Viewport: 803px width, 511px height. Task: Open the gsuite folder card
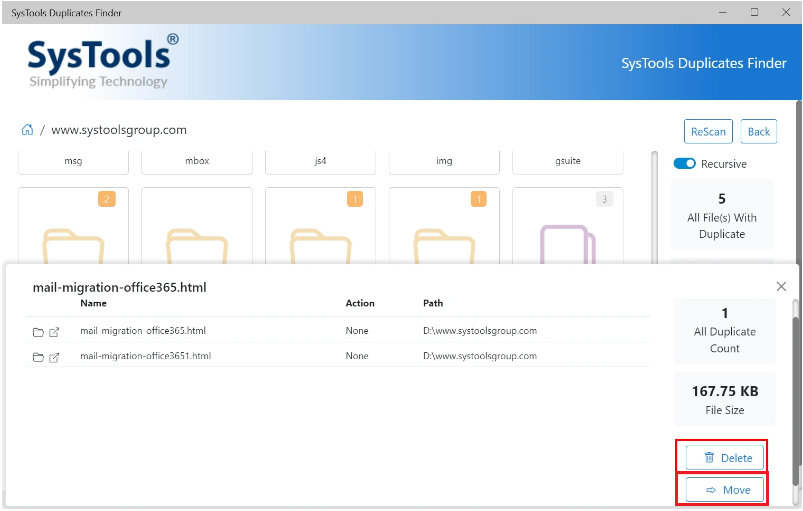coord(568,162)
